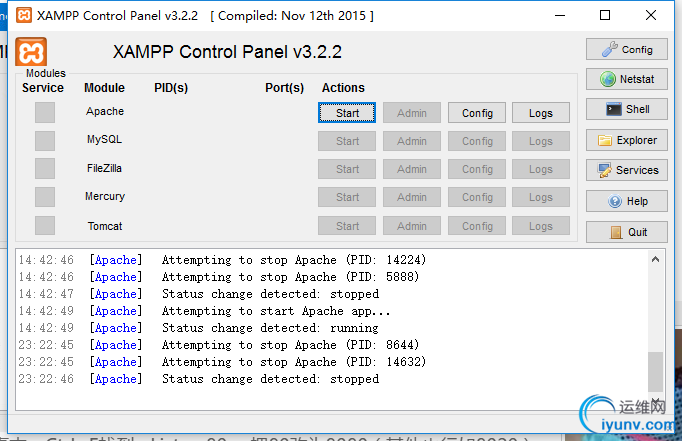Start the MySQL module

tap(347, 141)
